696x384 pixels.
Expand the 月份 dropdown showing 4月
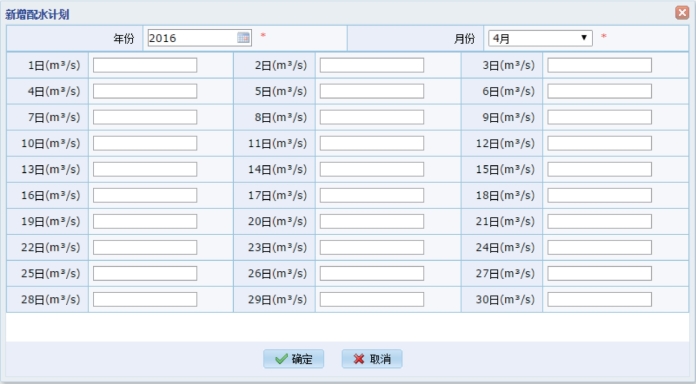coord(540,38)
